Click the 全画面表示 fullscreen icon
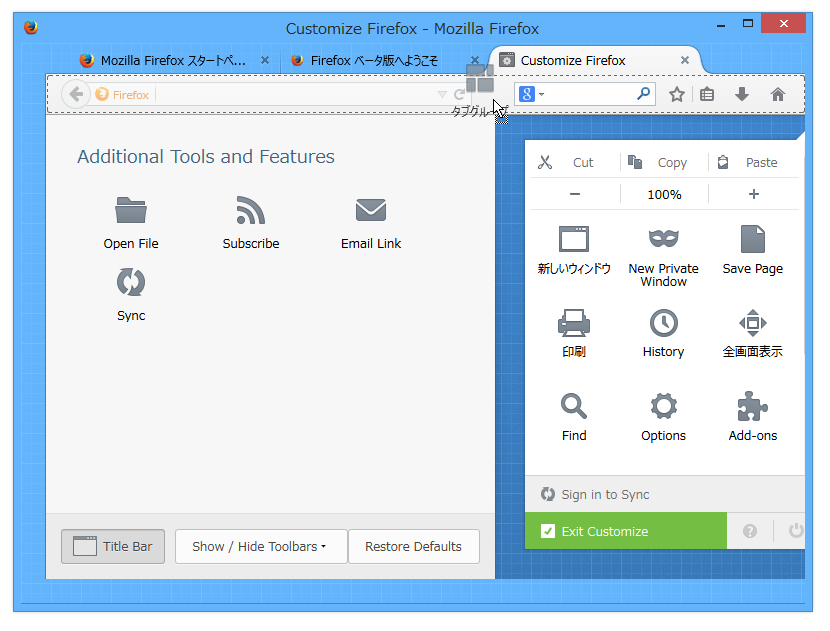This screenshot has width=830, height=631. (753, 323)
